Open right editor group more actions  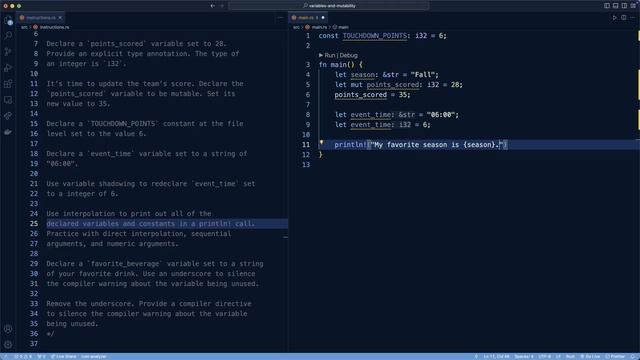point(633,18)
